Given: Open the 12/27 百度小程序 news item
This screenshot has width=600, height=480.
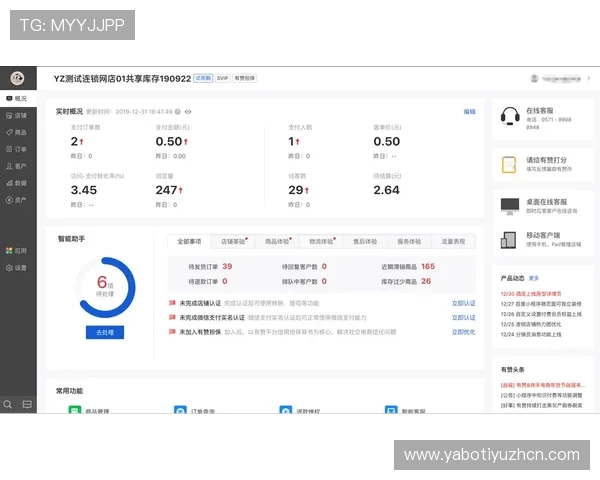Looking at the screenshot, I should [x=541, y=304].
